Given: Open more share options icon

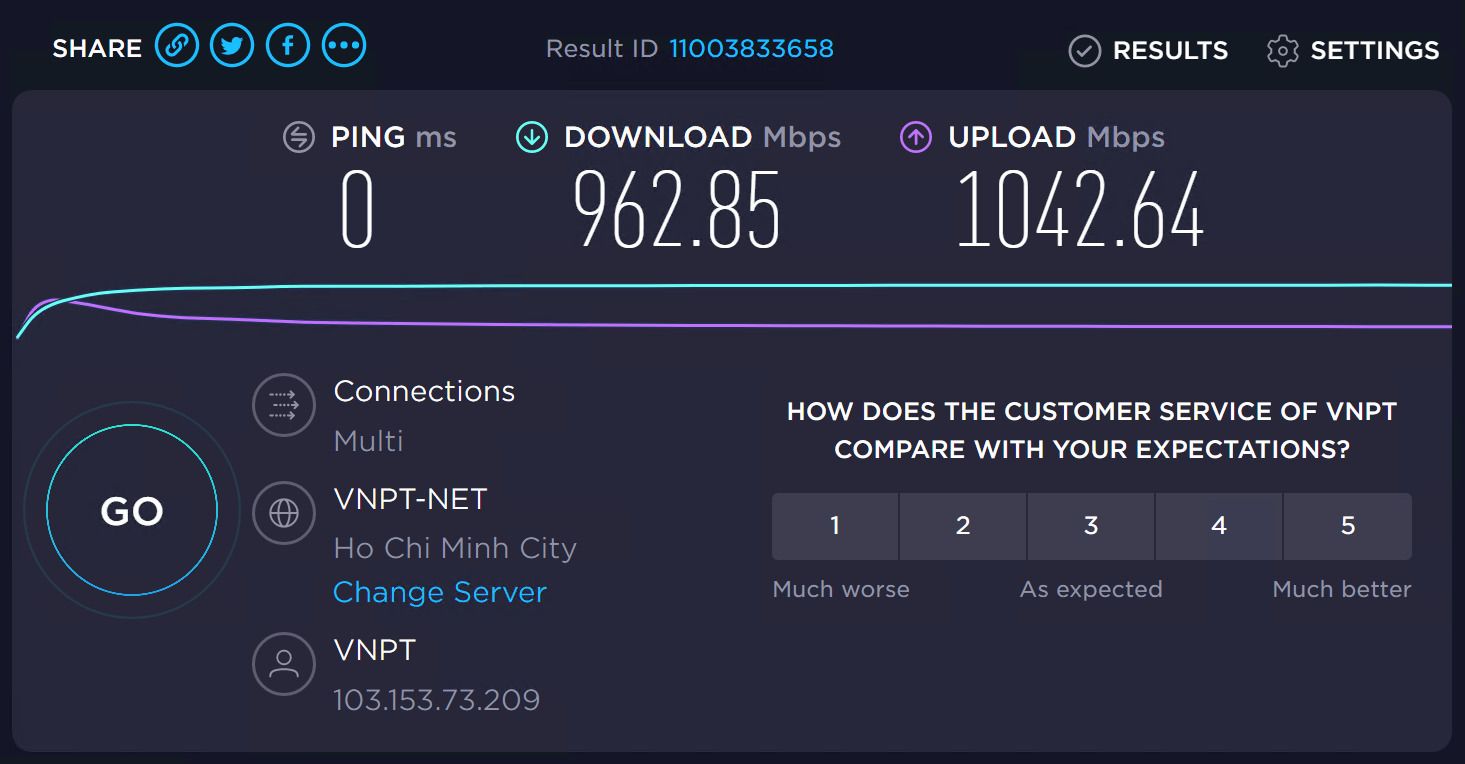Looking at the screenshot, I should click(344, 46).
